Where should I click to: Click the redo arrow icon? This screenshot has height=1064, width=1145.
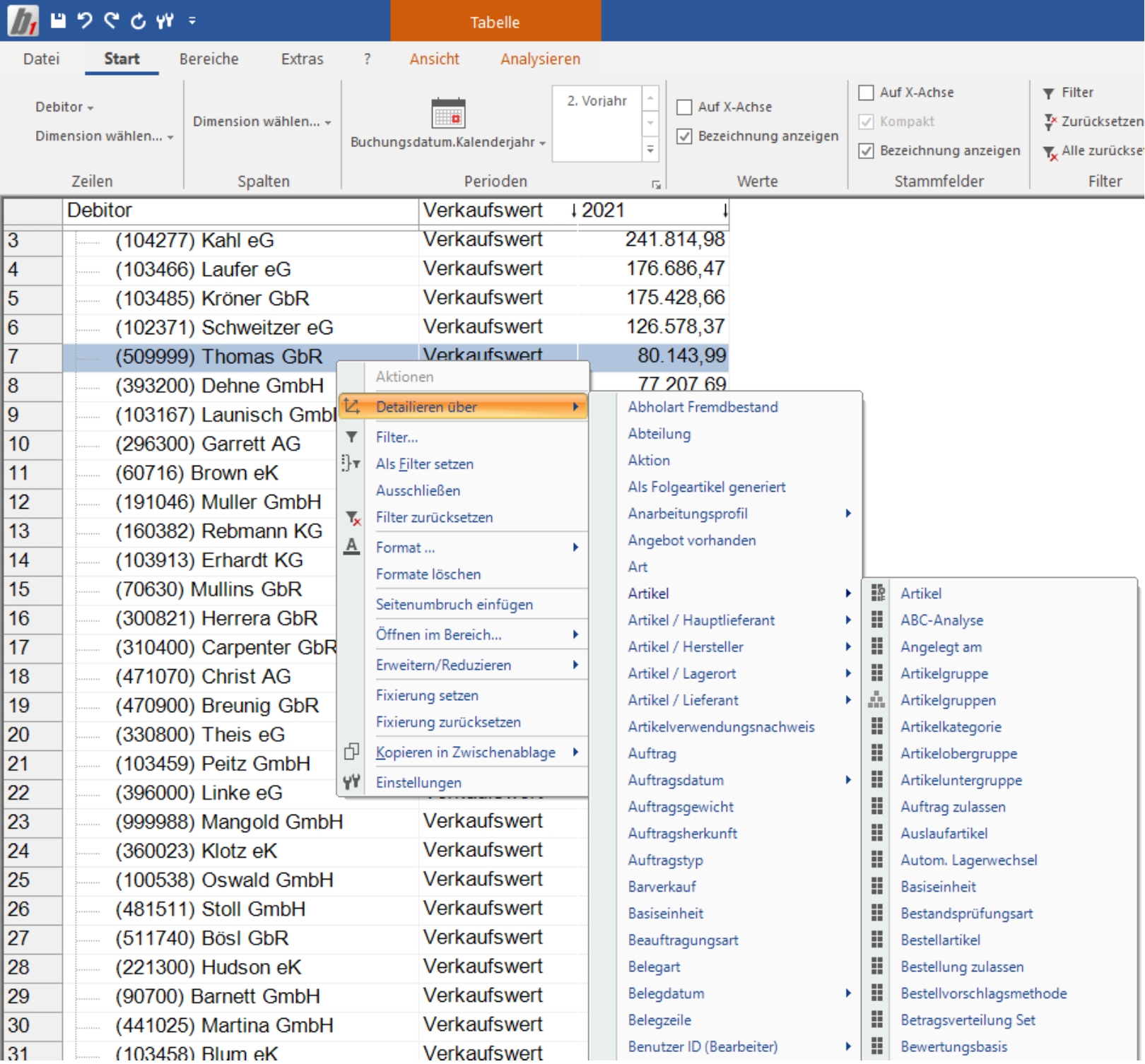pyautogui.click(x=112, y=20)
